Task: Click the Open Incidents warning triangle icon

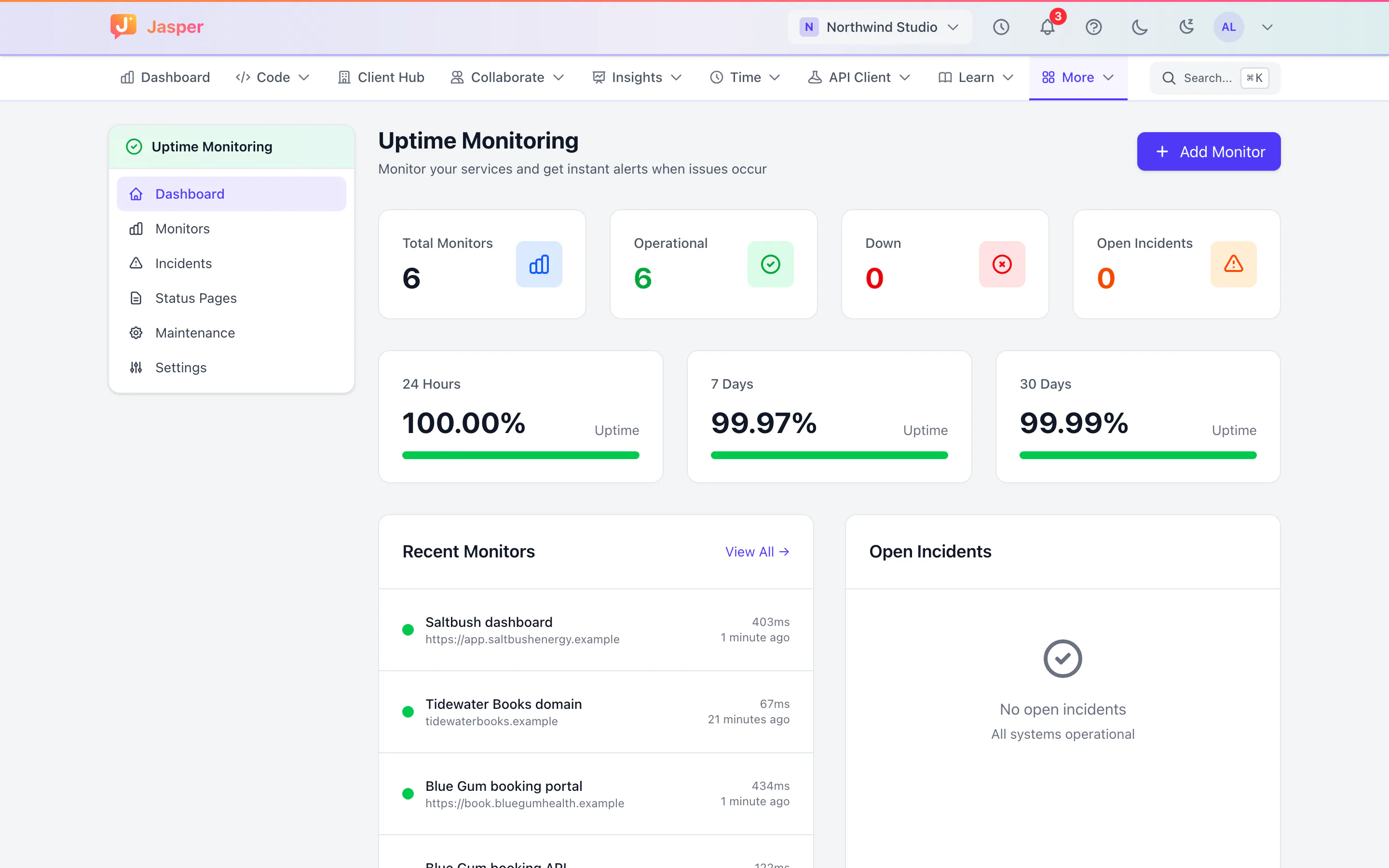Action: 1233,264
